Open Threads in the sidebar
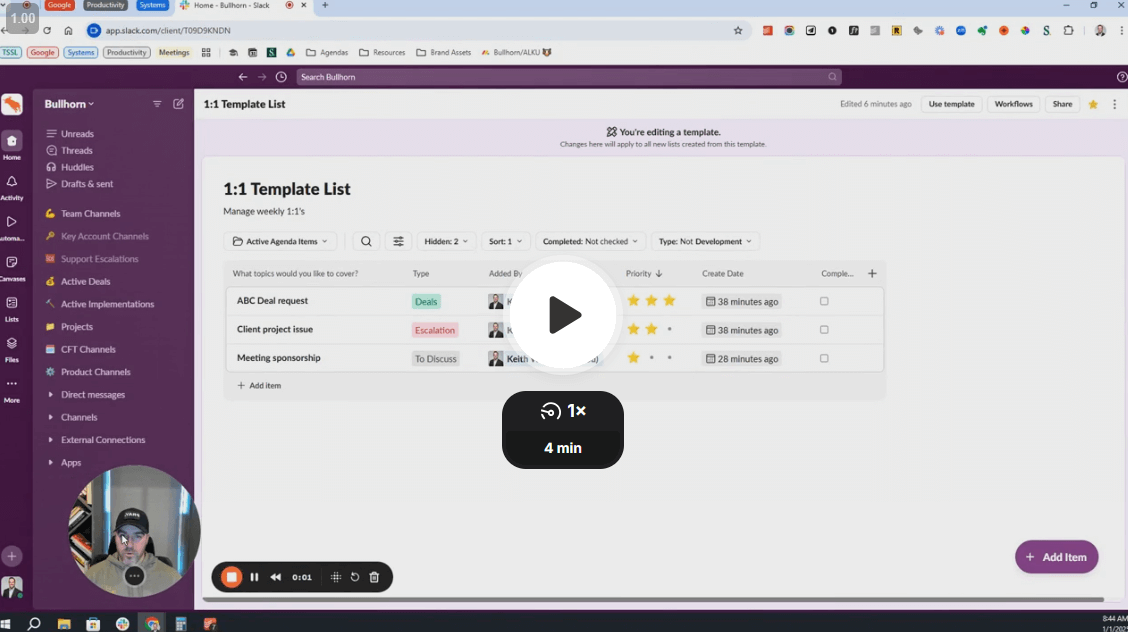The height and width of the screenshot is (632, 1128). [70, 150]
